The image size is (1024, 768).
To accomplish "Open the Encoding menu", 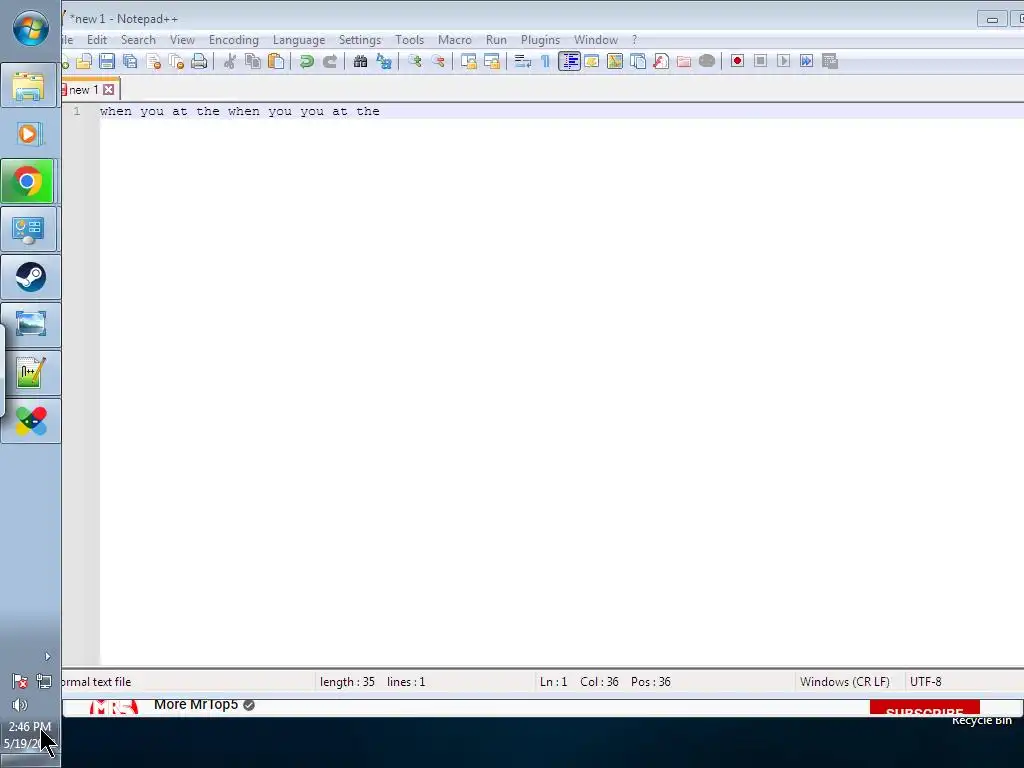I will point(234,40).
